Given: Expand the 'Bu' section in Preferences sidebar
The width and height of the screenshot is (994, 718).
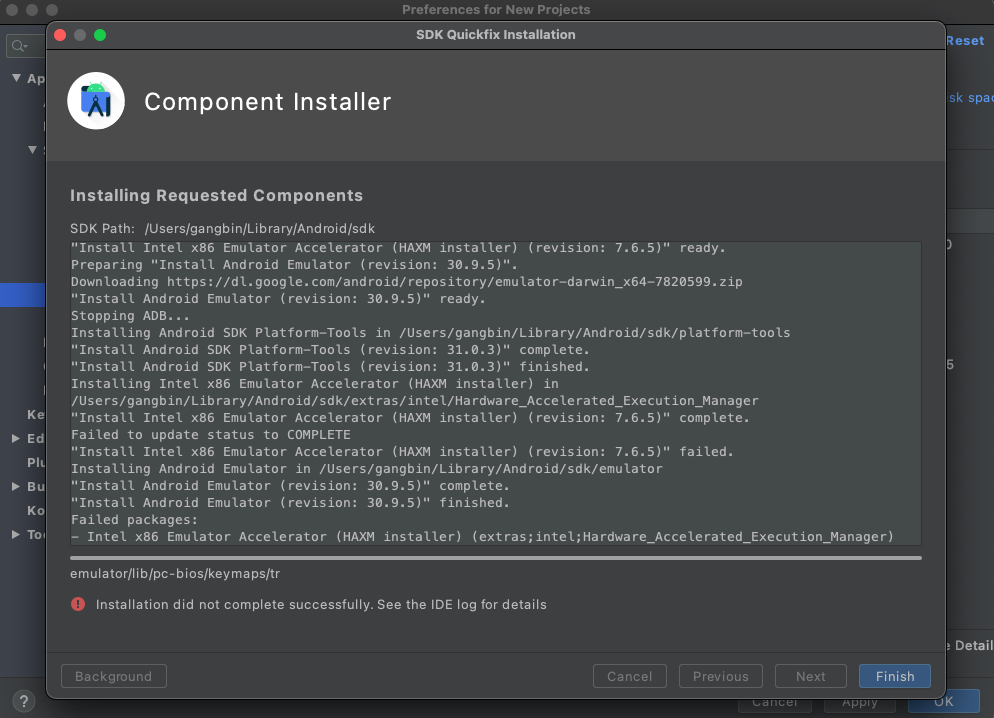Looking at the screenshot, I should tap(16, 486).
